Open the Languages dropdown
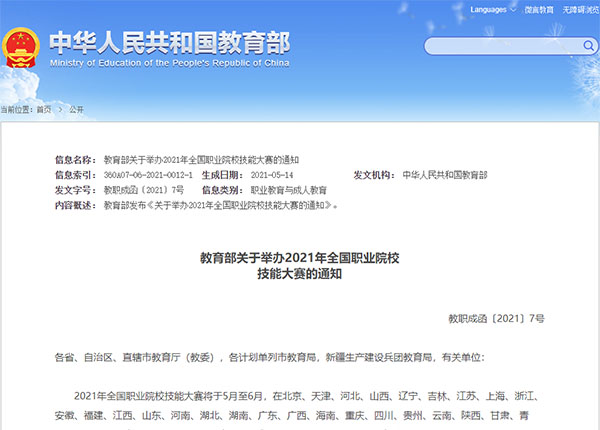Image resolution: width=600 pixels, height=430 pixels. pos(493,10)
